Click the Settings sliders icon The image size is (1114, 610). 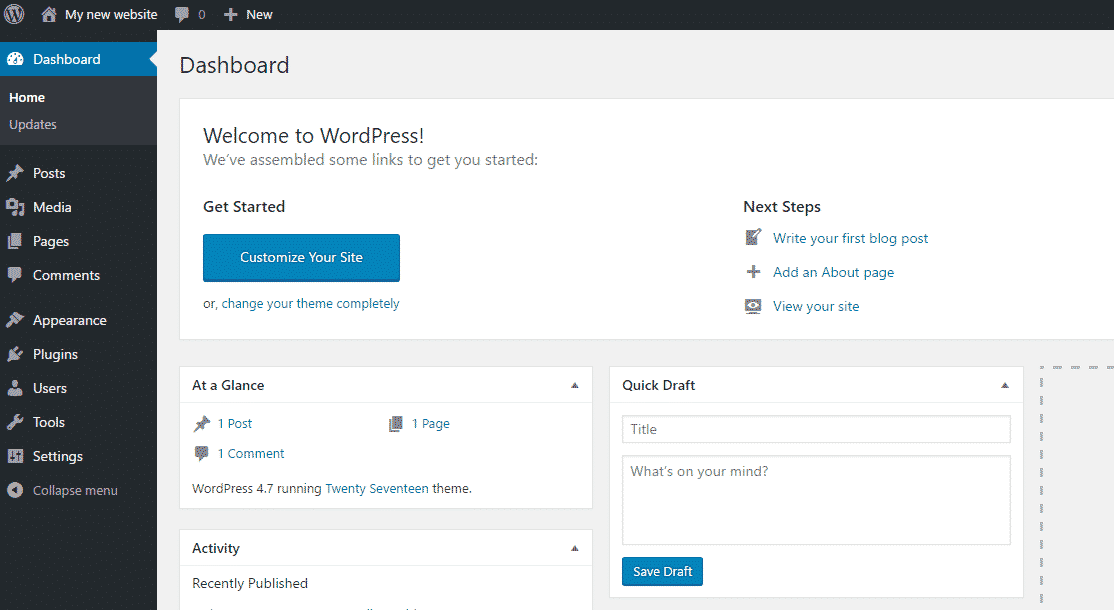pos(15,456)
